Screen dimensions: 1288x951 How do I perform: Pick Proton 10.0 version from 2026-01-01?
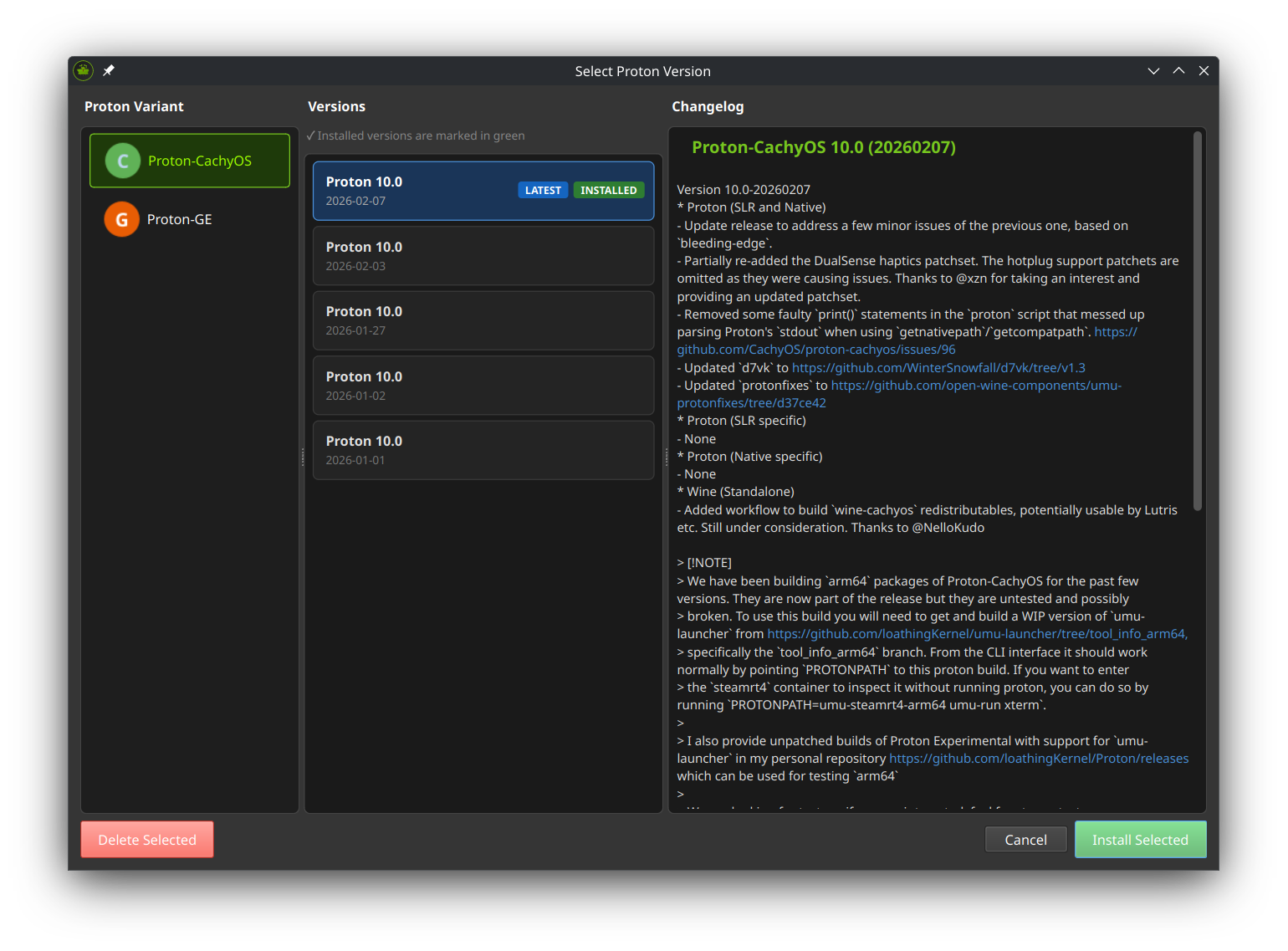[x=483, y=450]
